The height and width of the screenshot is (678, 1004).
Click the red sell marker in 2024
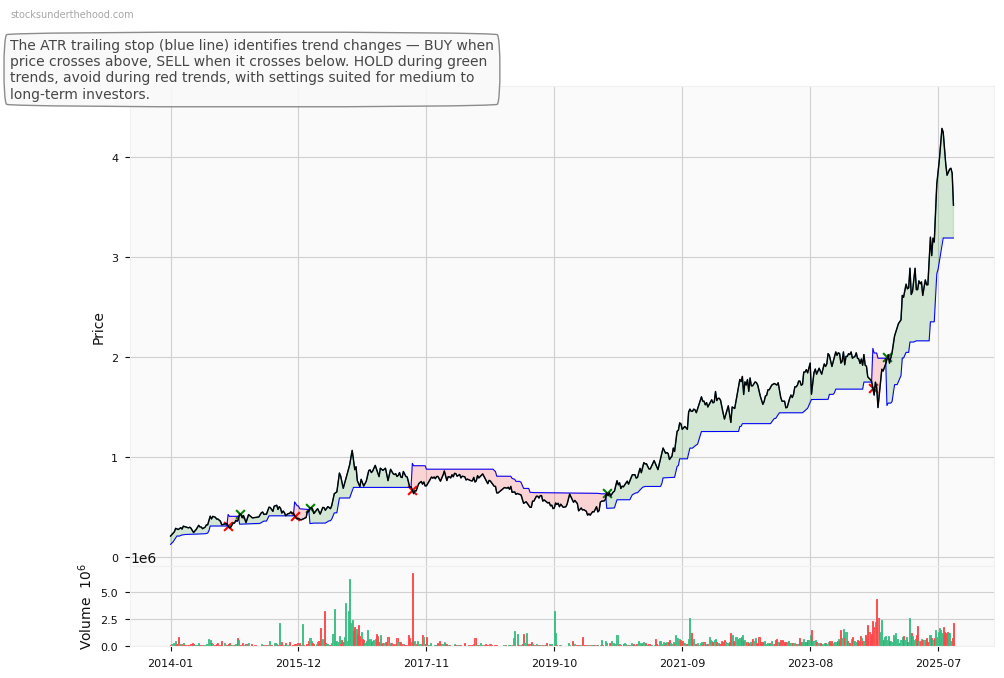pyautogui.click(x=873, y=388)
